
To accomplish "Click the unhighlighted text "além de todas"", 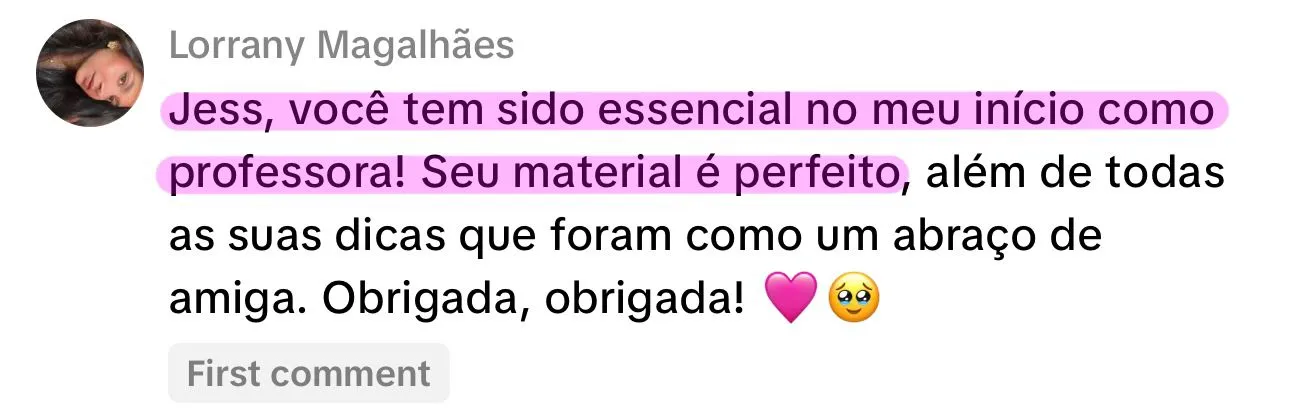I will pos(1075,175).
